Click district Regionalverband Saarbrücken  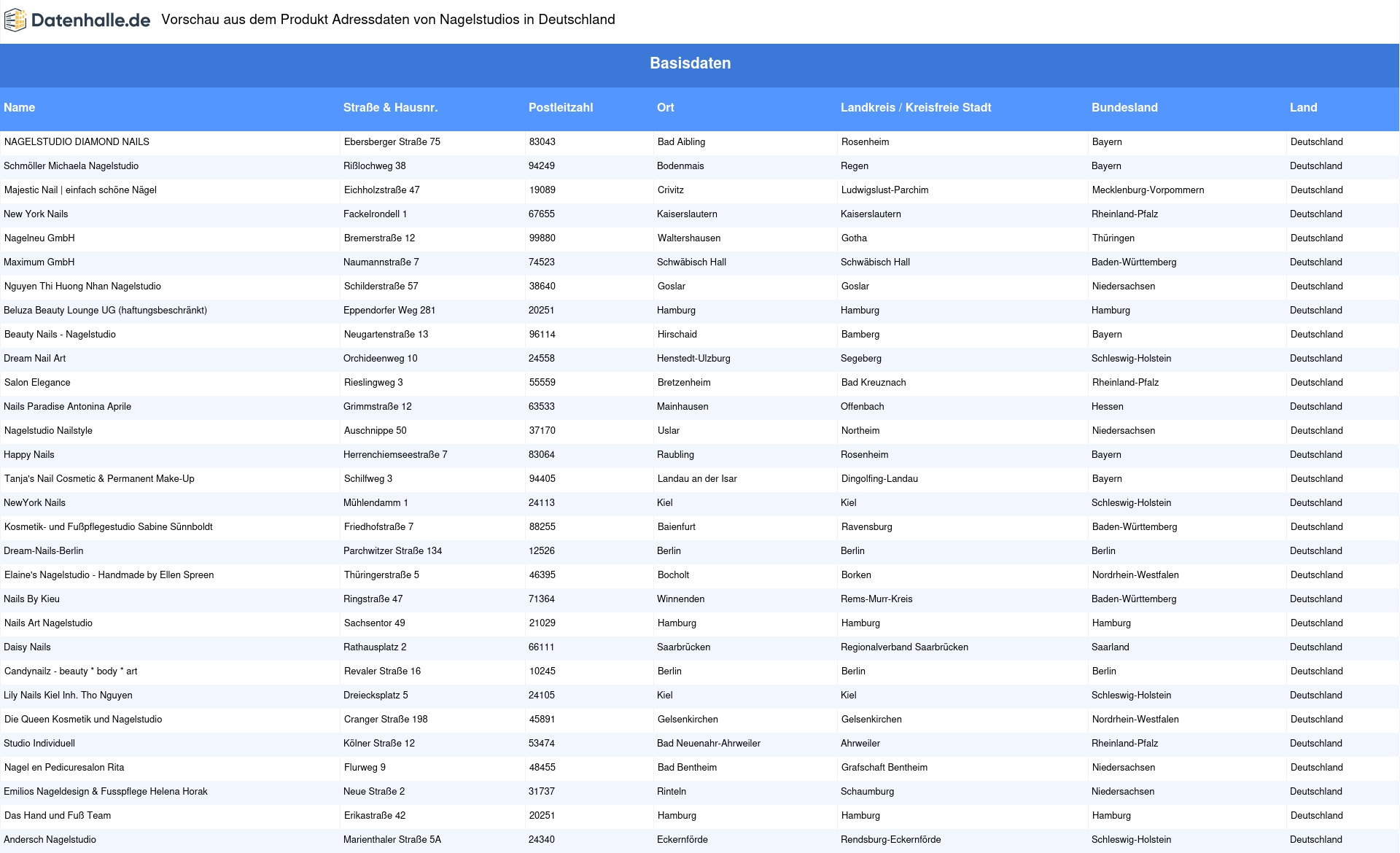904,647
